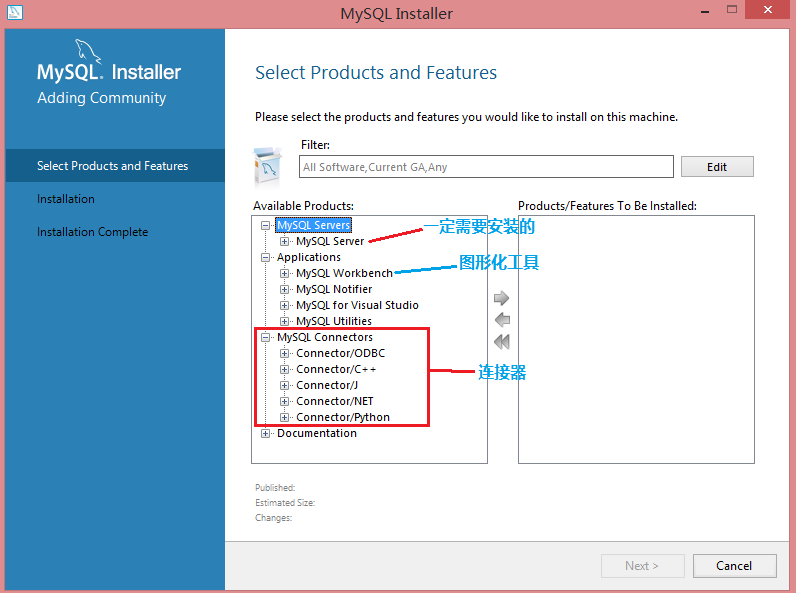Collapse the Applications node
This screenshot has height=593, width=796.
(265, 257)
